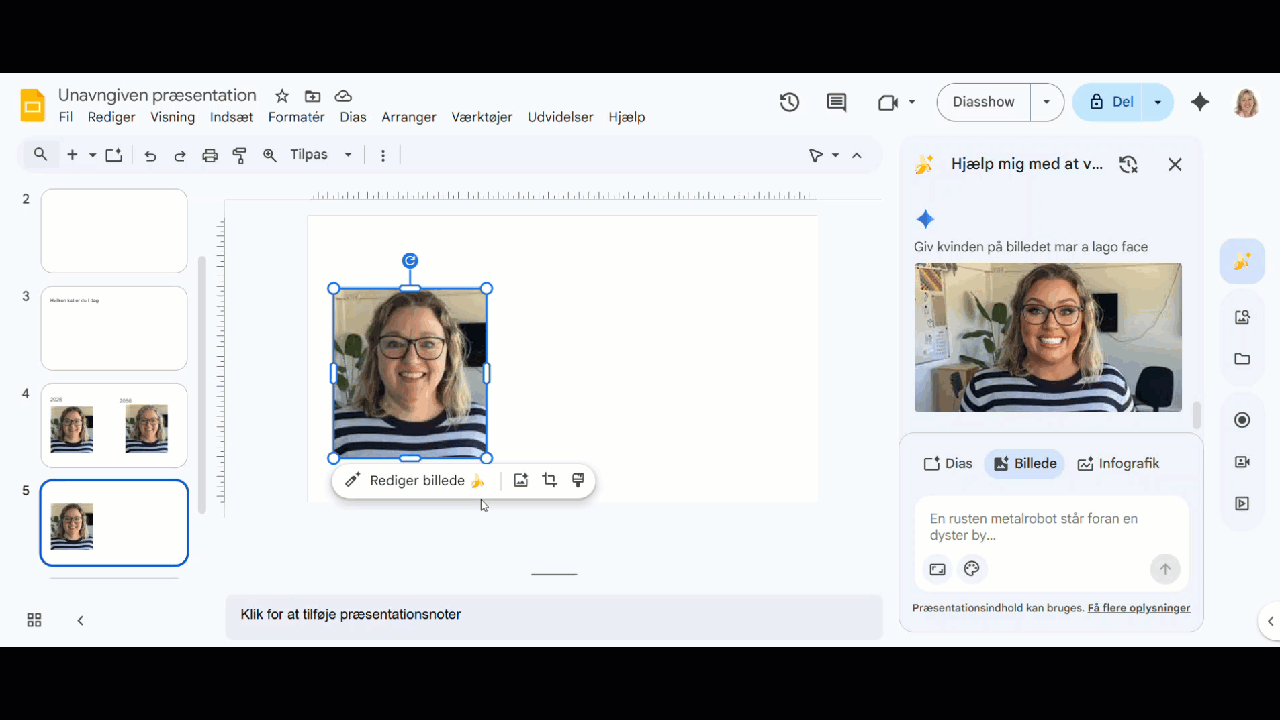Open grid view of slides
The image size is (1280, 720).
point(34,620)
